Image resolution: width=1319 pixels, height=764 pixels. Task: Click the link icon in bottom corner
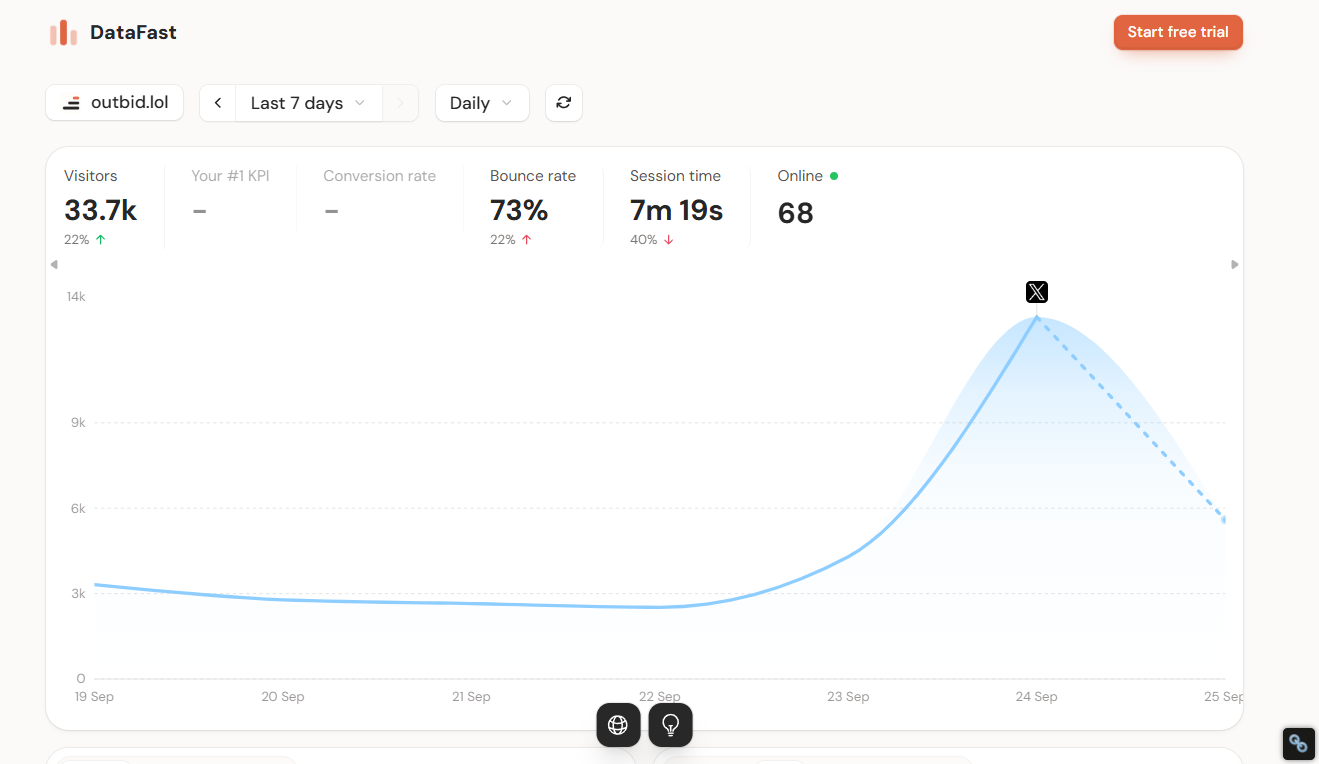[1298, 743]
